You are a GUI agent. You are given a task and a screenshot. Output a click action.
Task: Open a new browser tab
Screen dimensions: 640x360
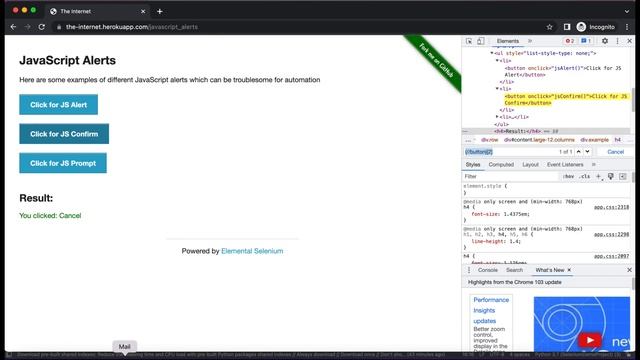(160, 11)
